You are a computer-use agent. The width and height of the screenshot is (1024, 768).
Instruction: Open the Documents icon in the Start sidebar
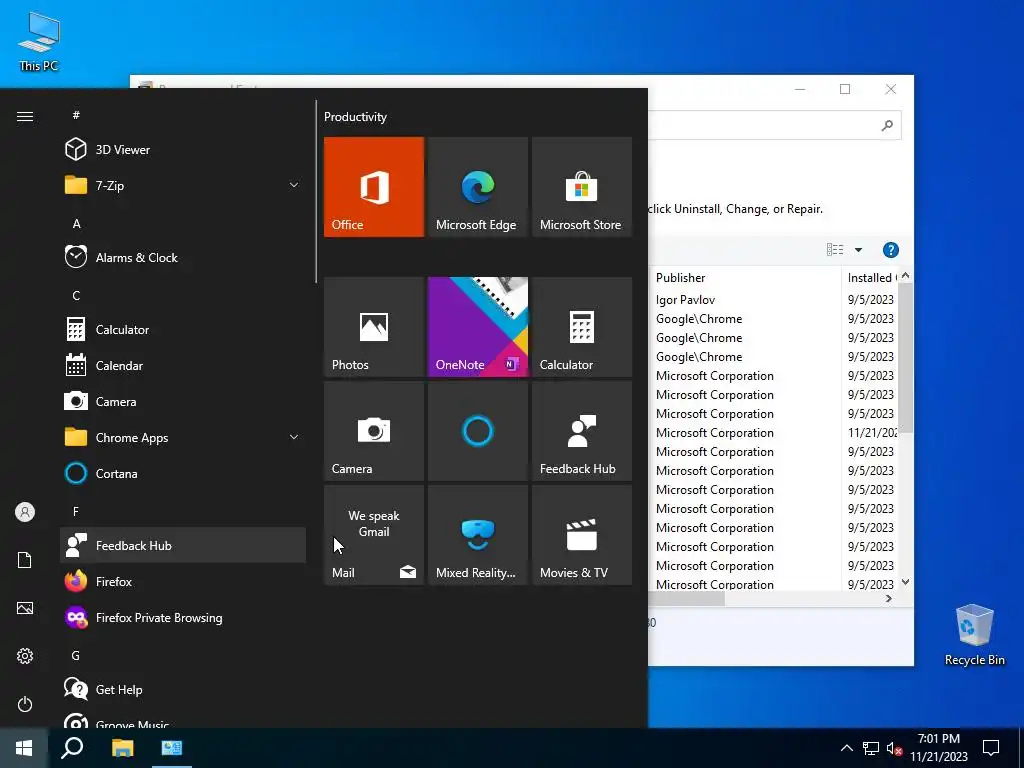click(25, 560)
